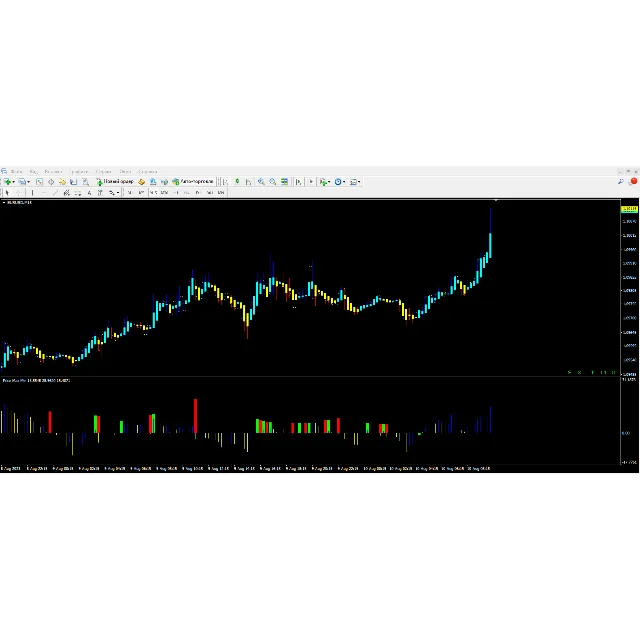This screenshot has height=640, width=640.
Task: Open the Окно menu
Action: click(125, 171)
